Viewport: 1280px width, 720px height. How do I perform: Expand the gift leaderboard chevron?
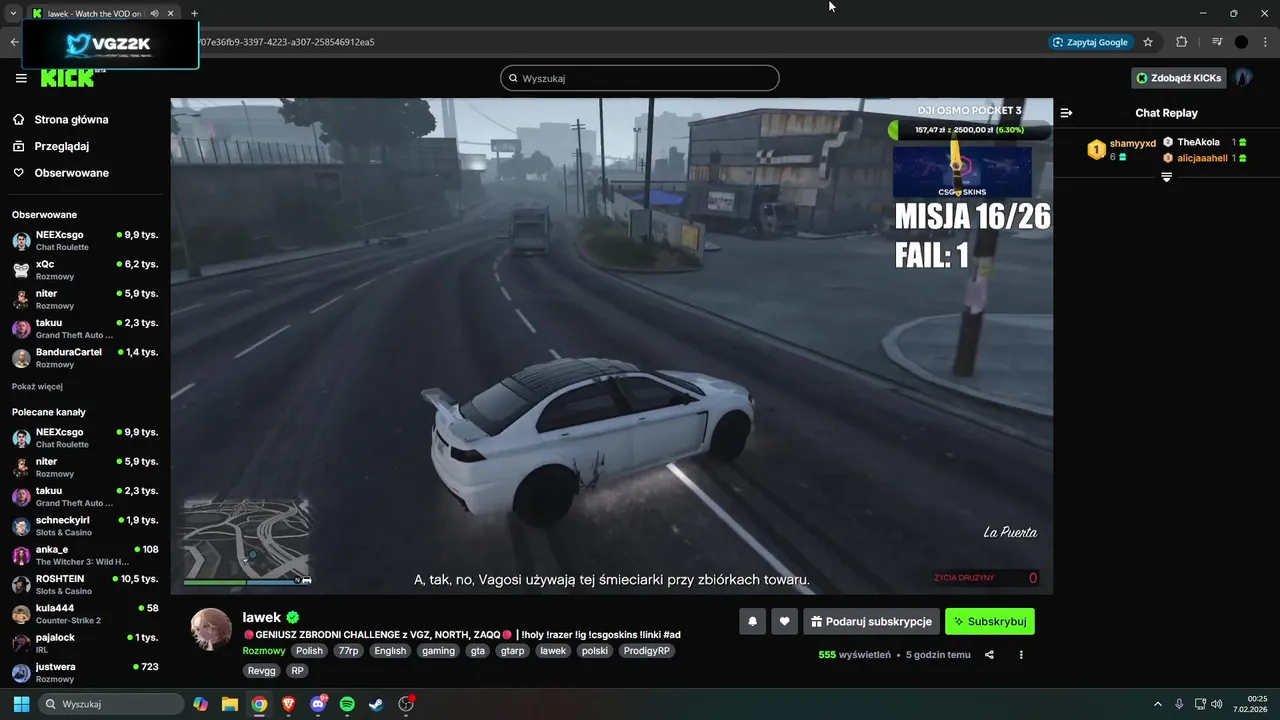(x=1166, y=177)
